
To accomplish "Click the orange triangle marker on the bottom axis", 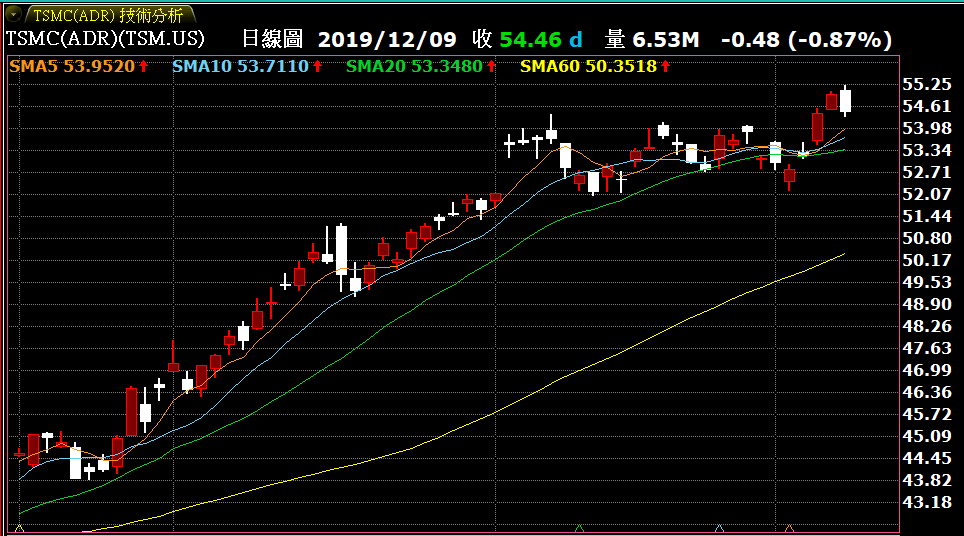I will pos(789,529).
